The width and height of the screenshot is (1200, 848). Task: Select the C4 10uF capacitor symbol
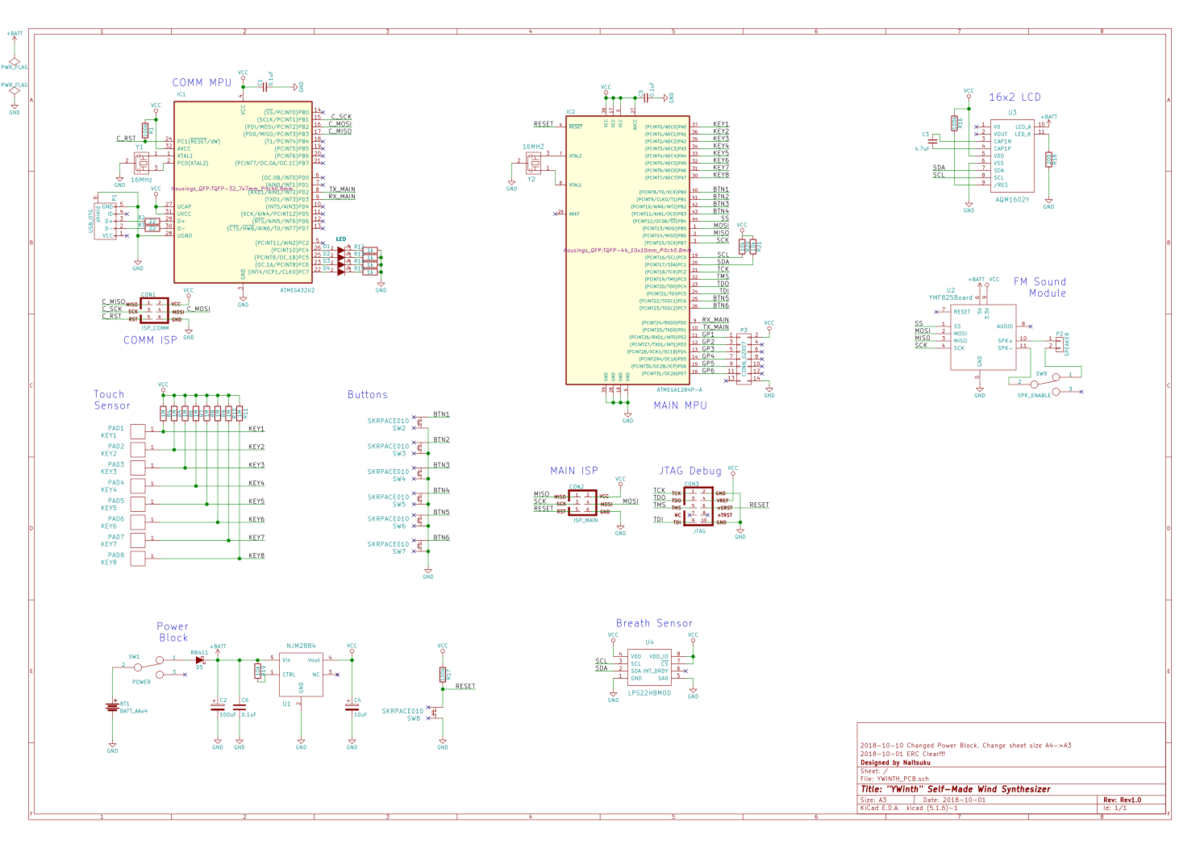tap(351, 707)
